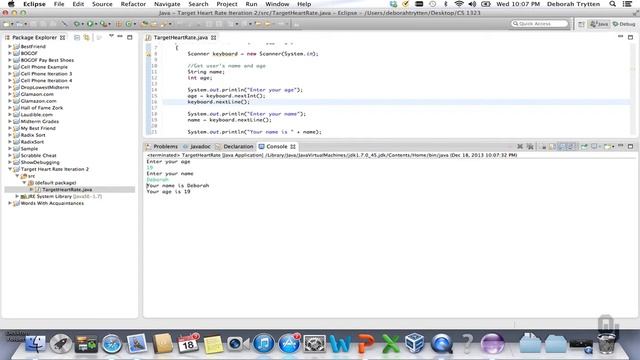Open the Debug dropdown arrow

[x=82, y=24]
